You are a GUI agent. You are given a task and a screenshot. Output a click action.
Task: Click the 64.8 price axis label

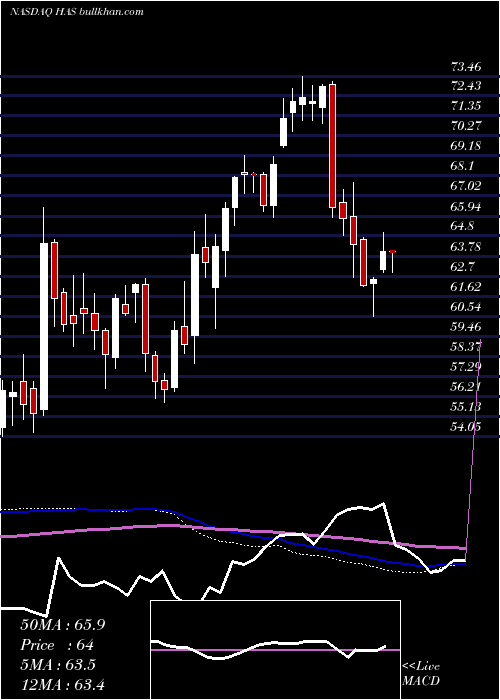[x=463, y=226]
